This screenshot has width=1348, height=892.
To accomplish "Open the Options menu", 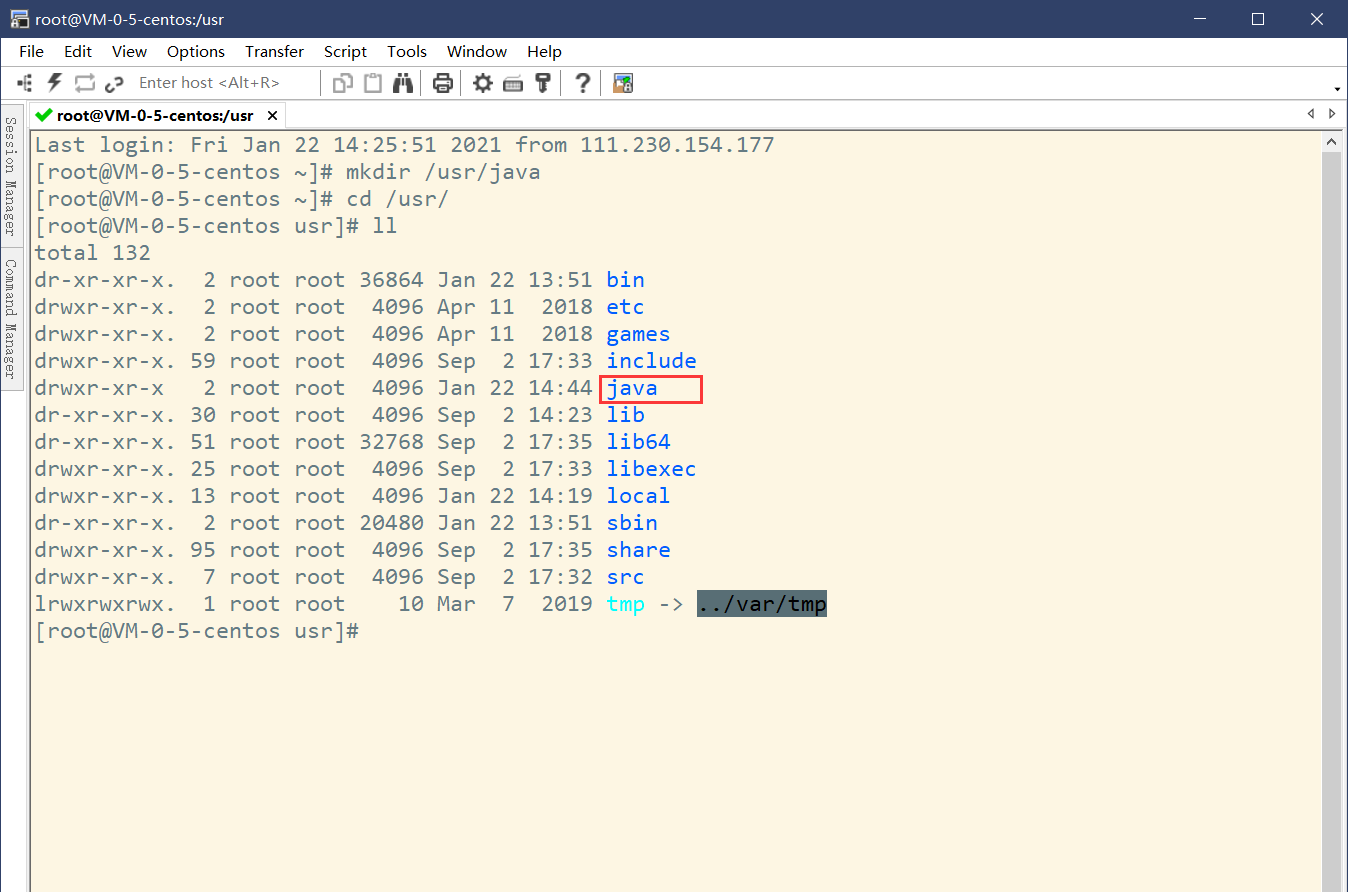I will 196,51.
